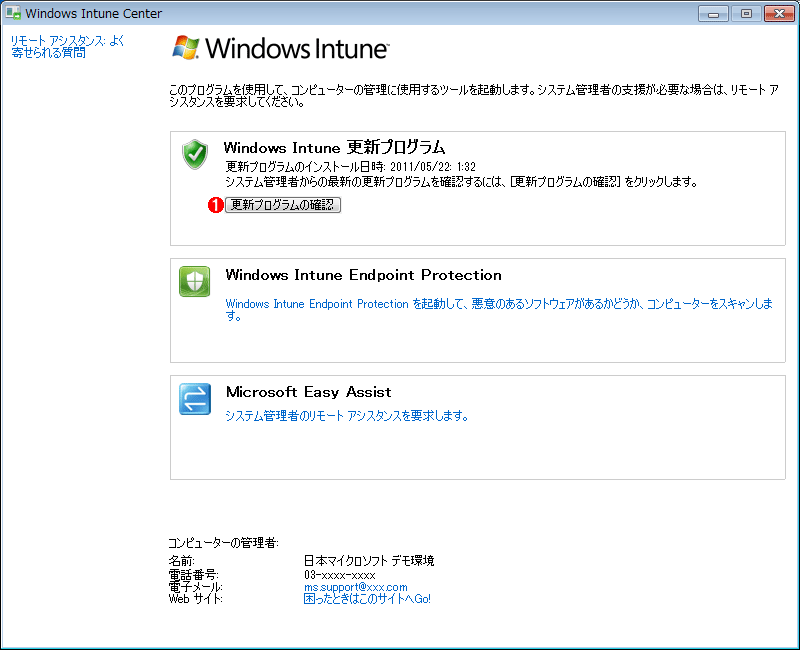
Task: Click the Windows Intune Center title bar icon
Action: click(13, 13)
